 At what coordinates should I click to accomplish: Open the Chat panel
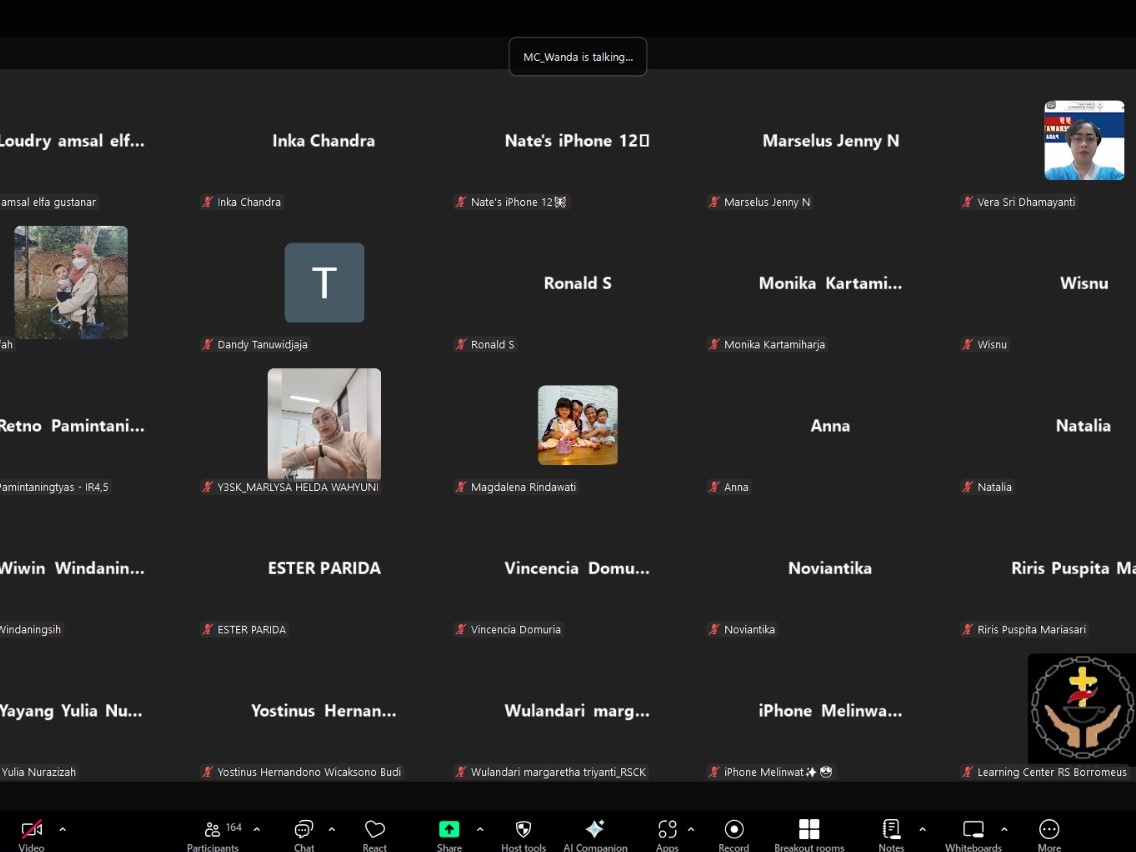point(304,830)
